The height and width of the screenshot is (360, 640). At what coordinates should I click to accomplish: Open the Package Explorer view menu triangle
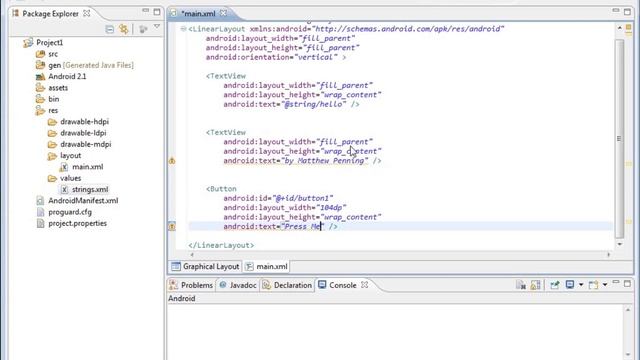point(157,27)
